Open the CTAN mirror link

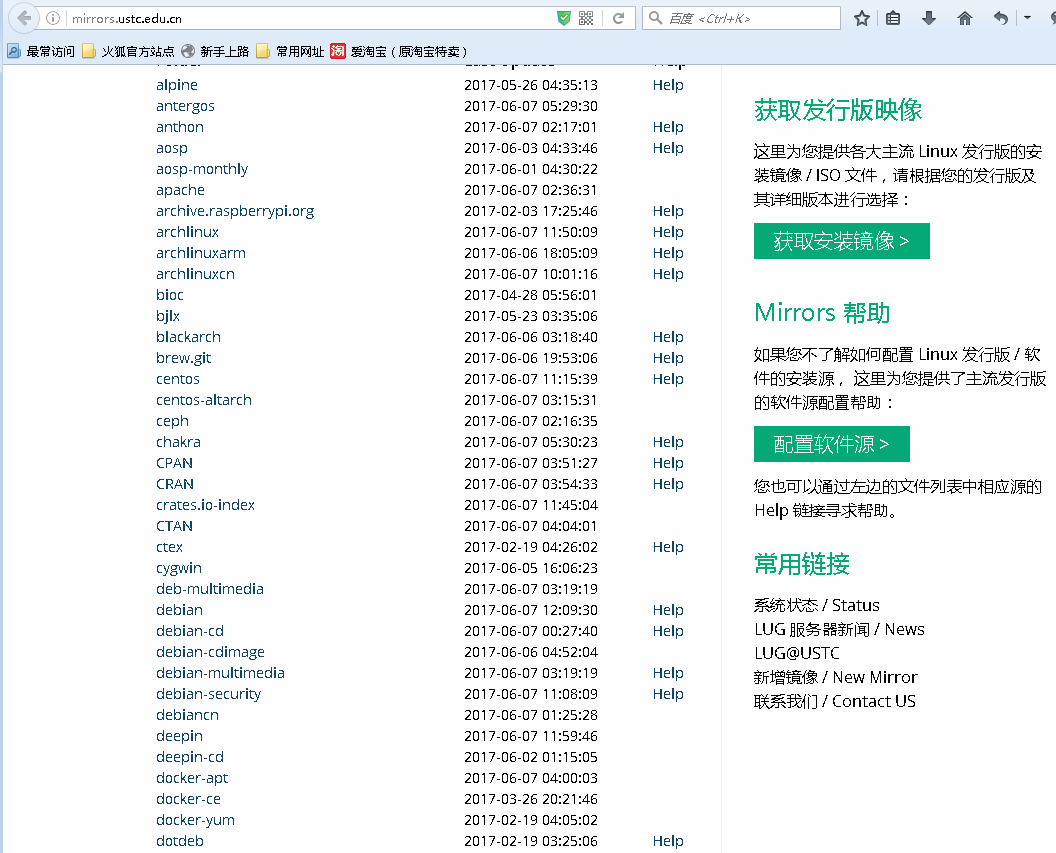(x=174, y=526)
